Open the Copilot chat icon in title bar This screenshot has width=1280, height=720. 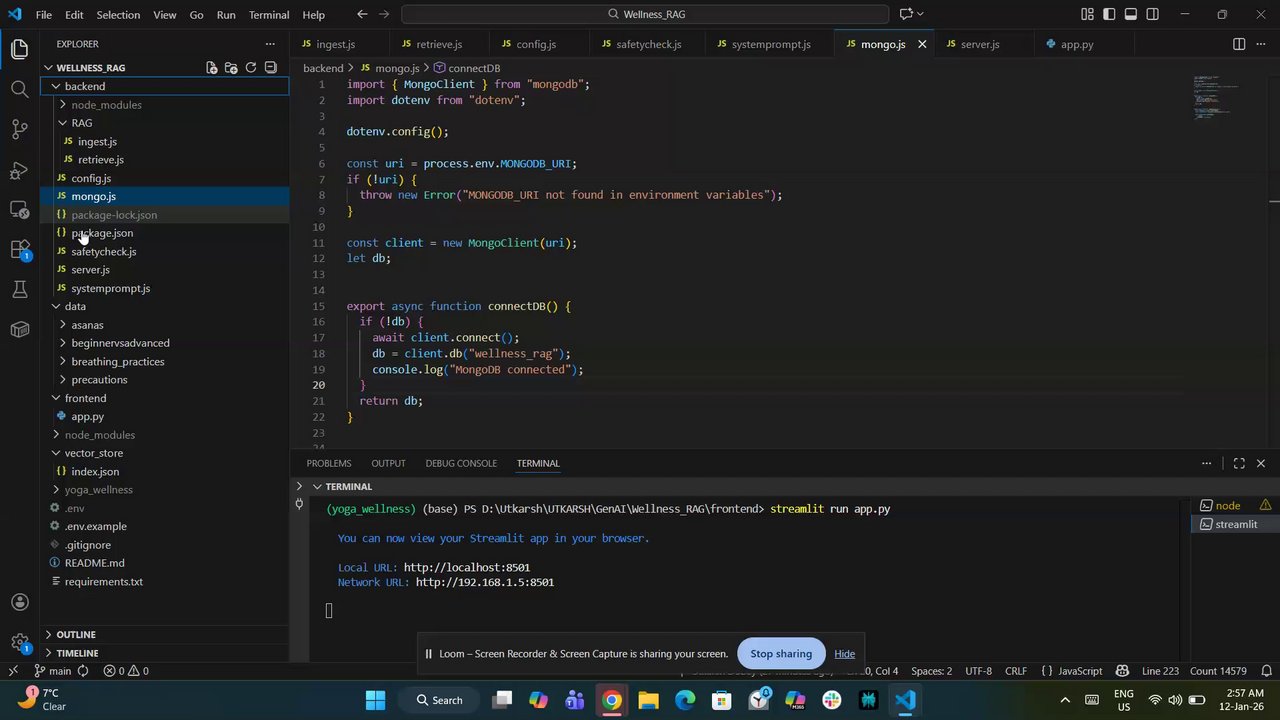pos(906,14)
